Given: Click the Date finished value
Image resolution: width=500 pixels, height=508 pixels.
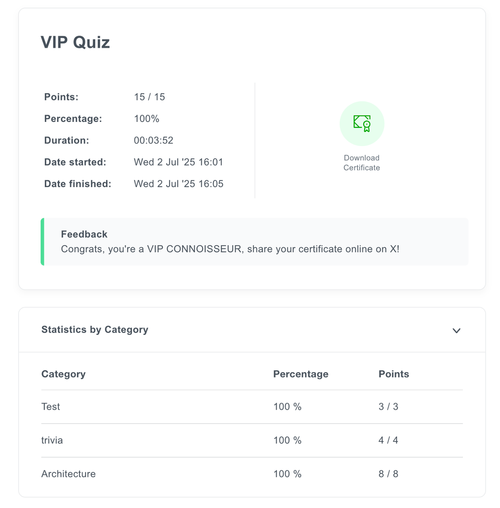Looking at the screenshot, I should (x=178, y=184).
